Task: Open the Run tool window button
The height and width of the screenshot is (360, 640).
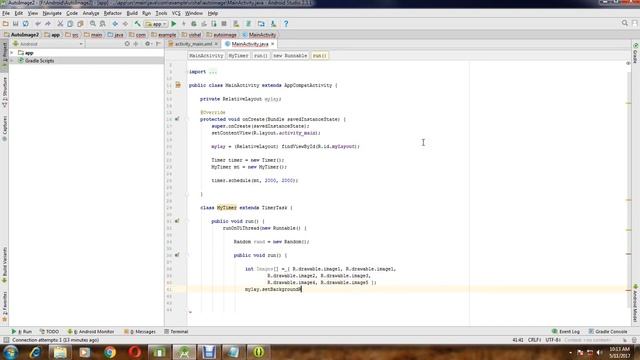Action: coord(22,332)
